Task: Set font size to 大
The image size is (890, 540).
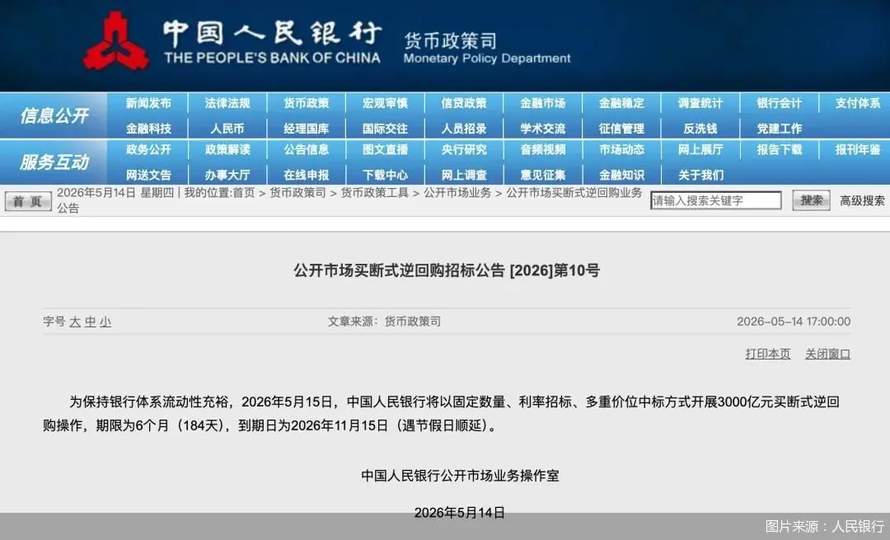Action: (x=75, y=322)
